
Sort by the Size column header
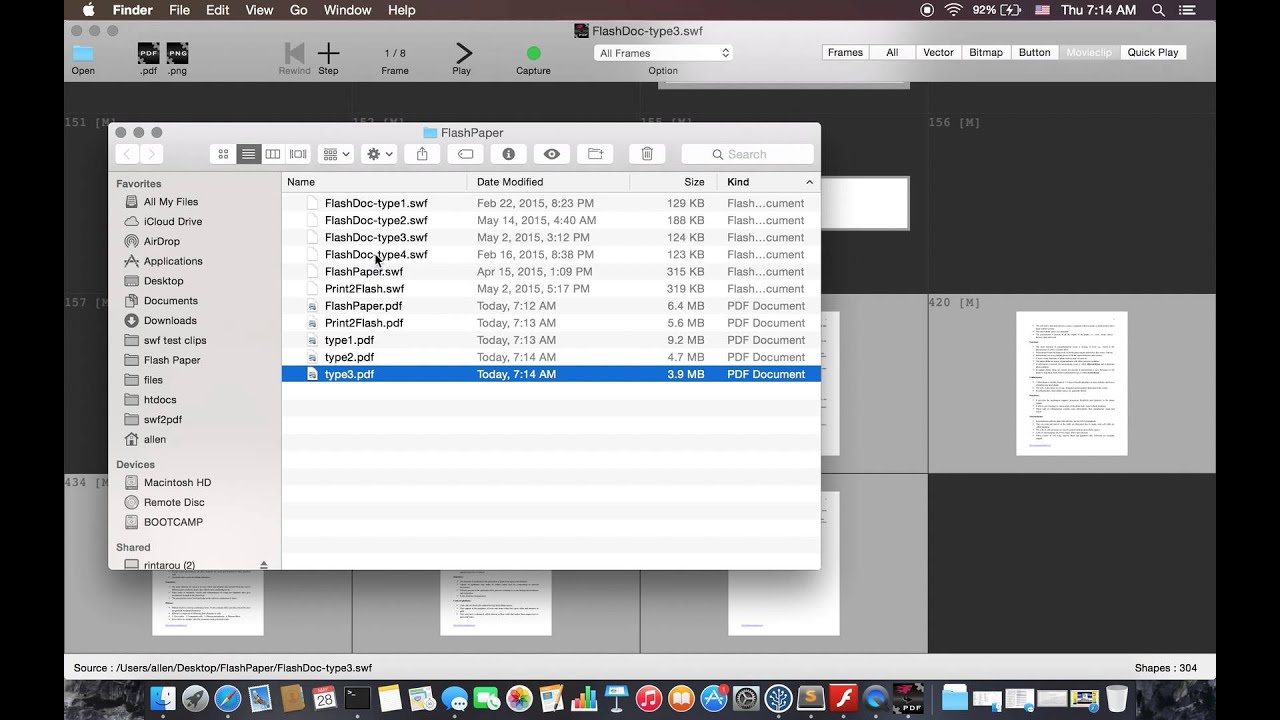point(674,182)
